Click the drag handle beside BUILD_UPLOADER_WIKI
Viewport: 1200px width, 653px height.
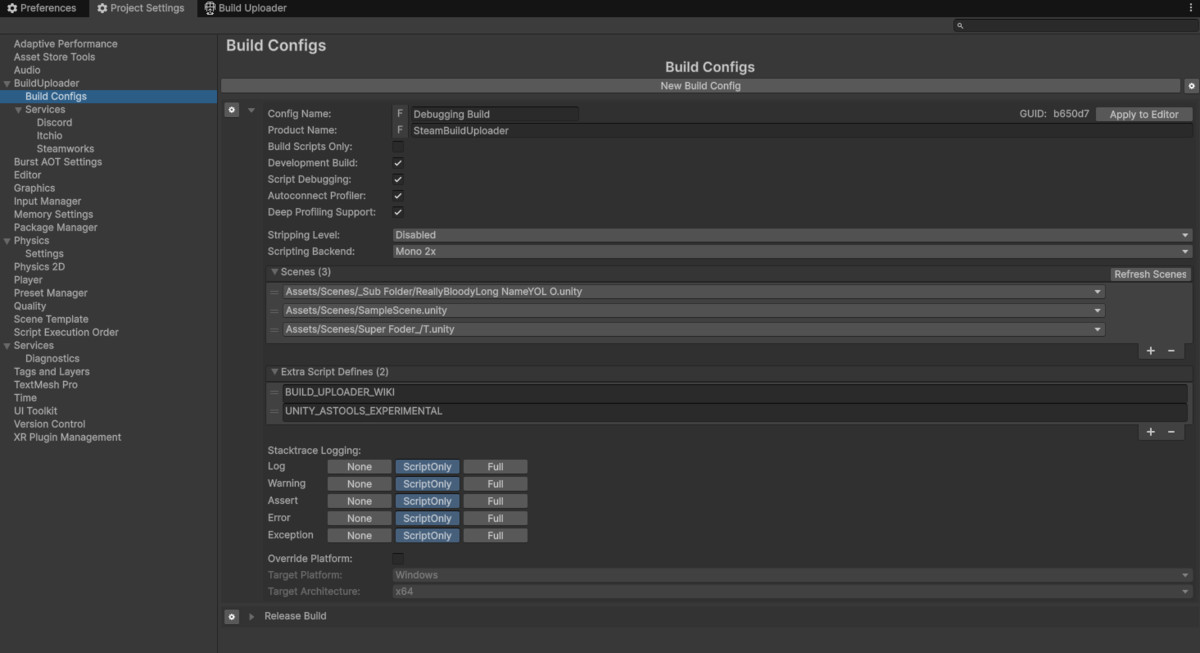click(274, 391)
